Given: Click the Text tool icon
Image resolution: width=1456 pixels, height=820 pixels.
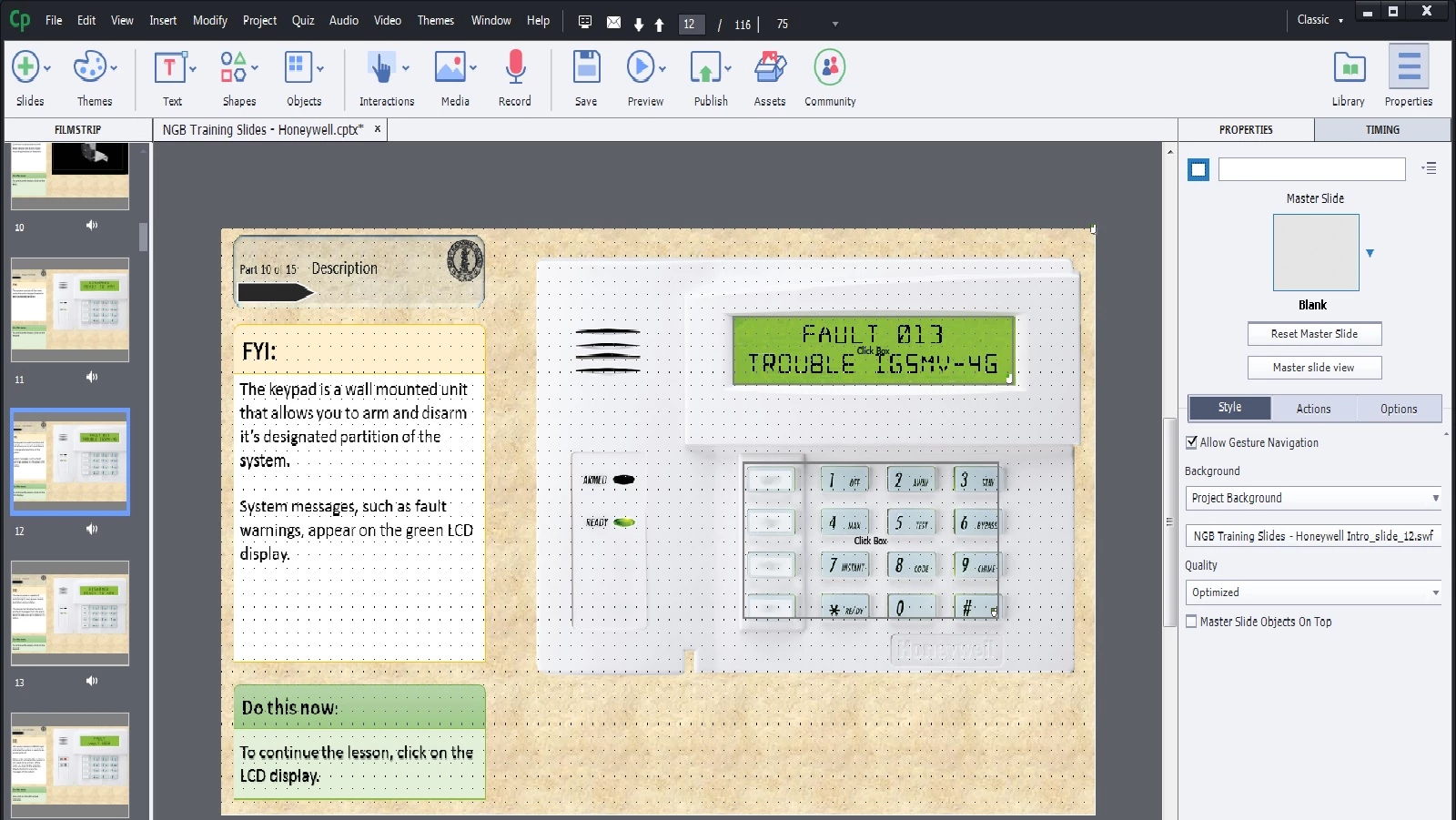Looking at the screenshot, I should (169, 67).
